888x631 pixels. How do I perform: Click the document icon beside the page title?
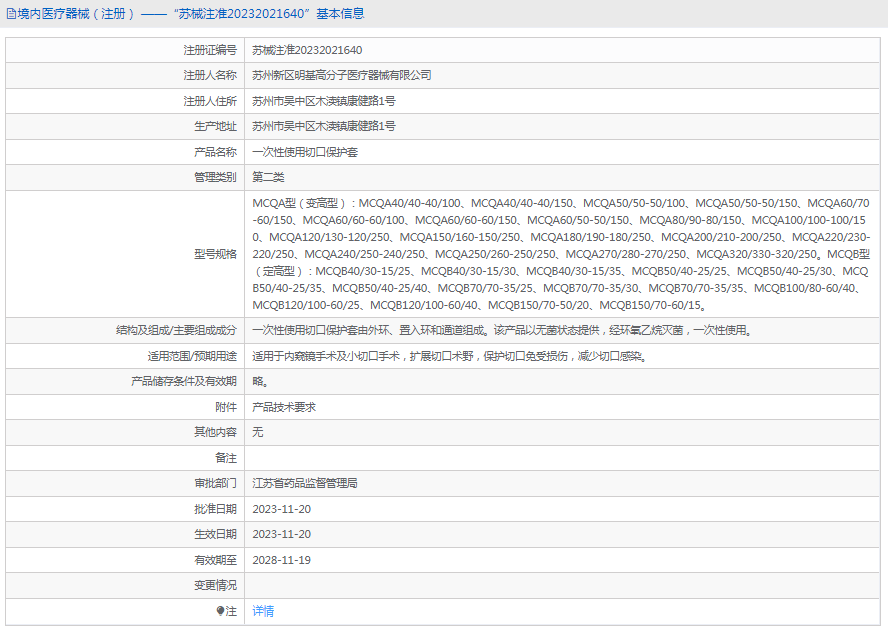[11, 14]
